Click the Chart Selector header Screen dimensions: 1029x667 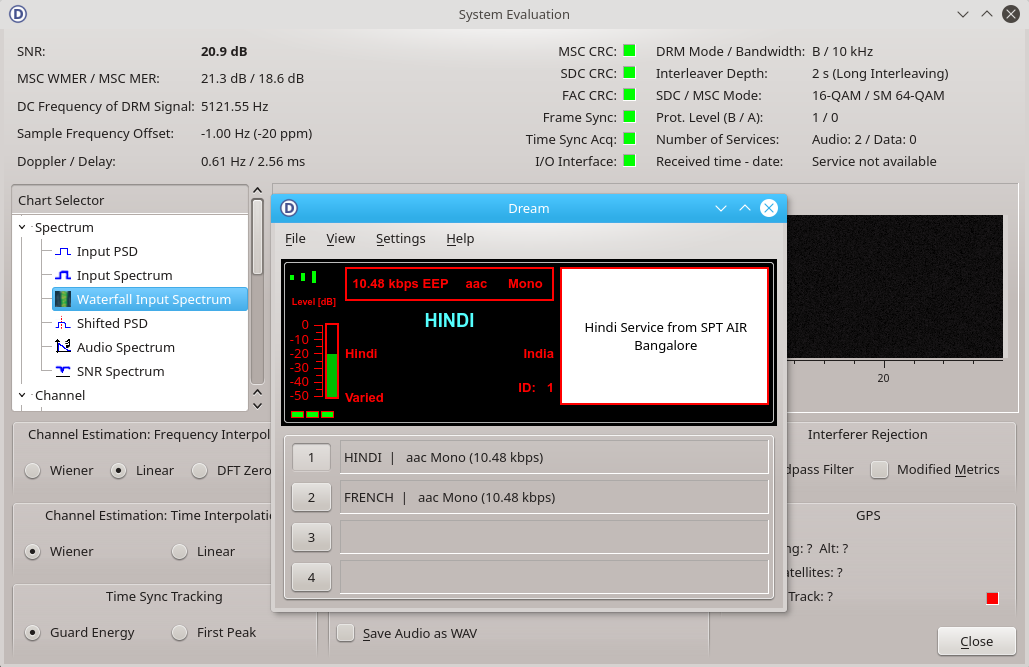pyautogui.click(x=130, y=200)
